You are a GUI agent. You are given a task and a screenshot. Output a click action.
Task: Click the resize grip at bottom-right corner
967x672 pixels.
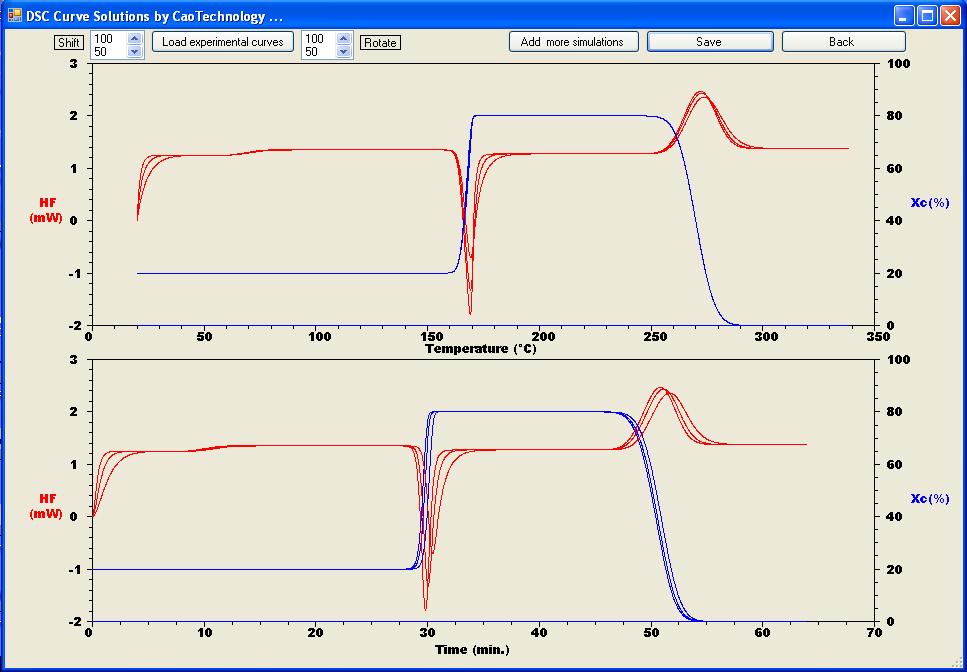[958, 663]
